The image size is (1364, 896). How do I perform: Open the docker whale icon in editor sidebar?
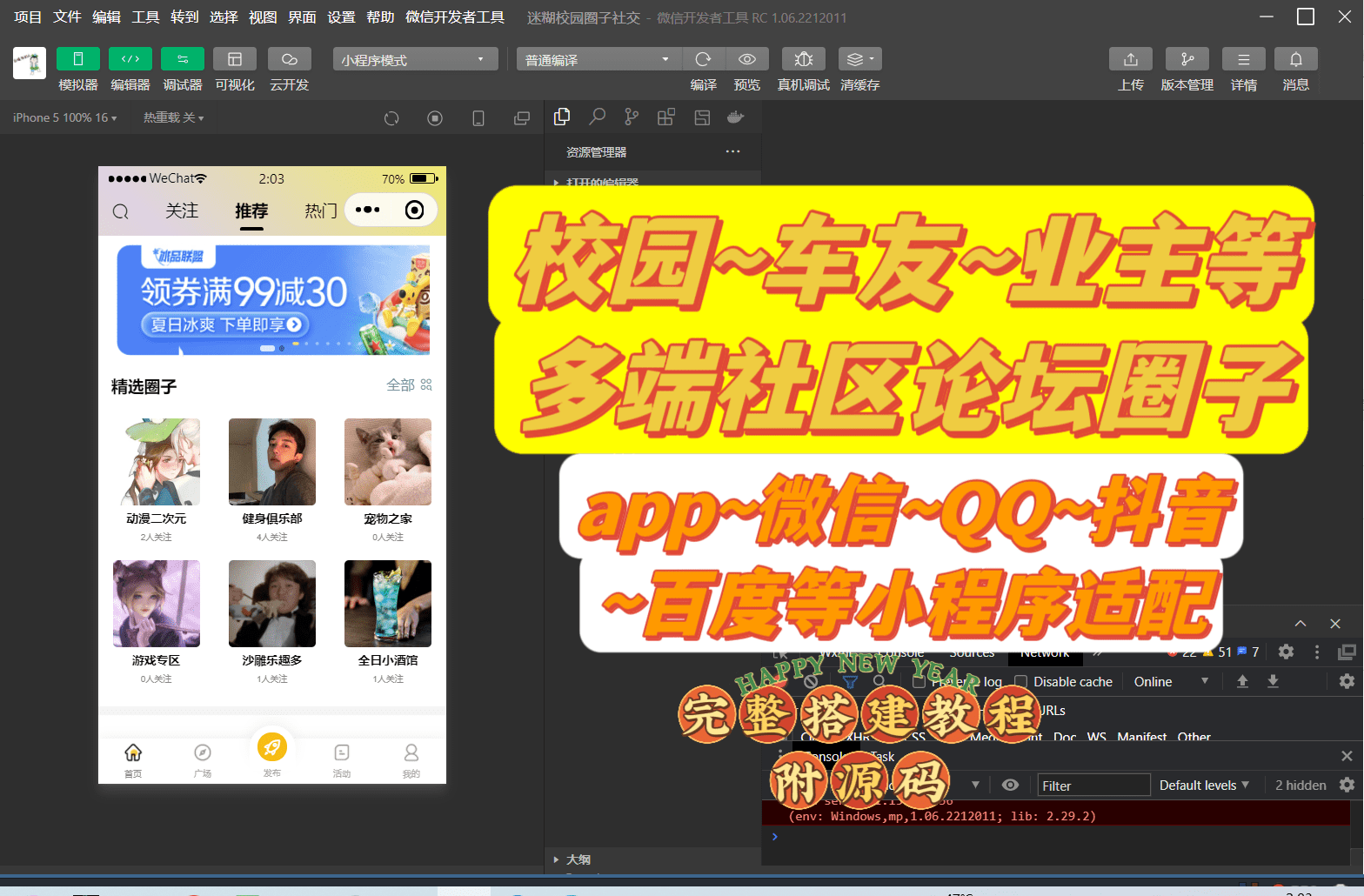pyautogui.click(x=736, y=117)
